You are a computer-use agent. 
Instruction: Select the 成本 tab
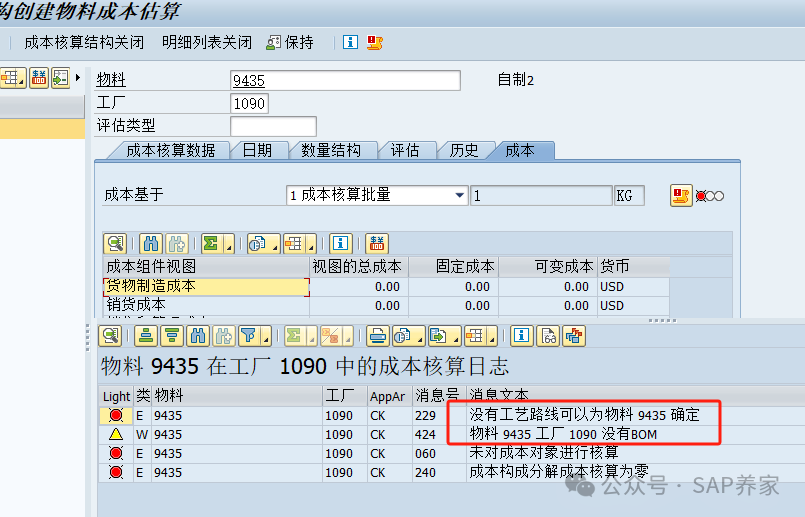tap(520, 150)
